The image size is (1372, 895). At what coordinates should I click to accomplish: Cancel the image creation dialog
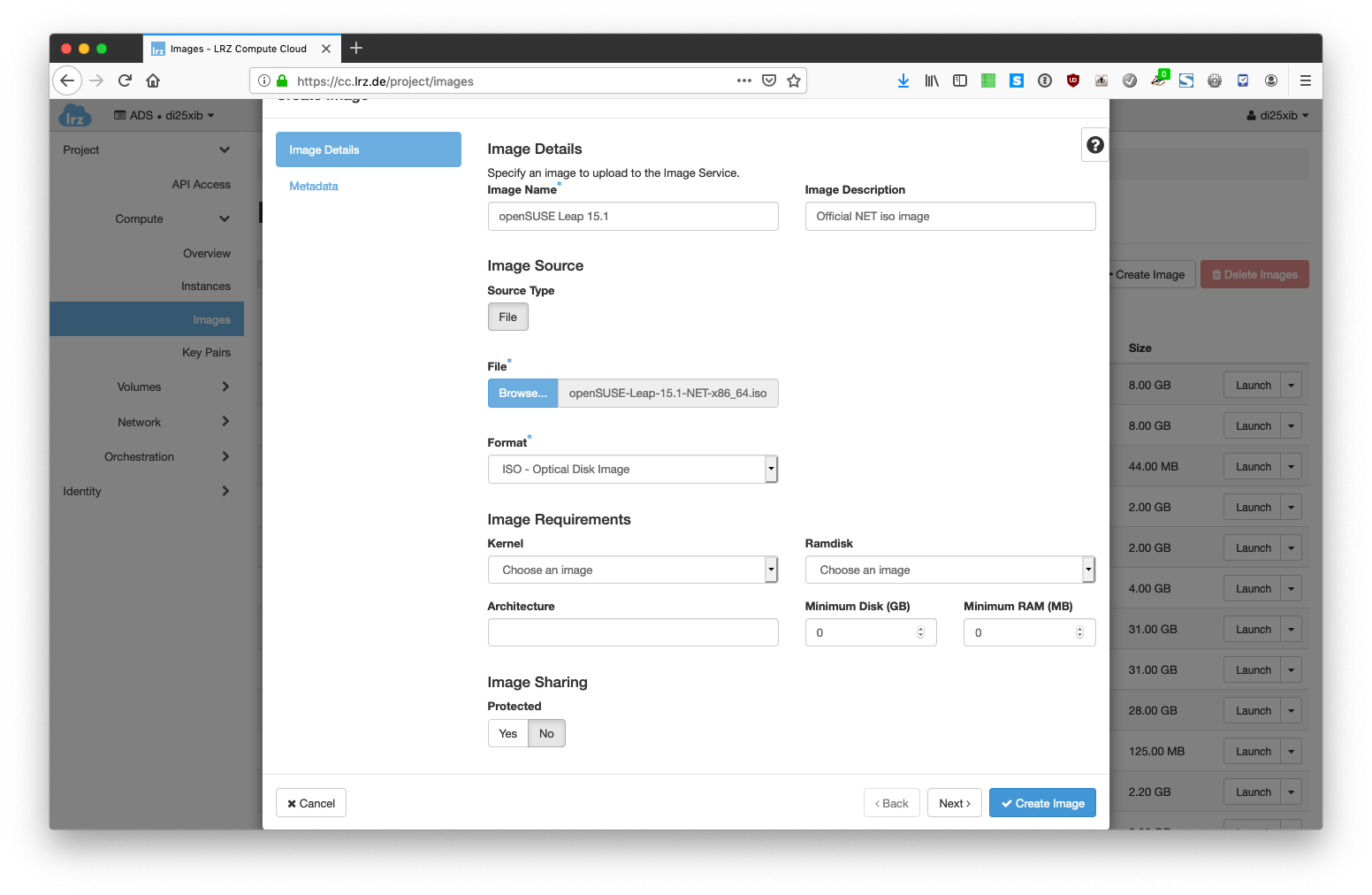(x=311, y=803)
